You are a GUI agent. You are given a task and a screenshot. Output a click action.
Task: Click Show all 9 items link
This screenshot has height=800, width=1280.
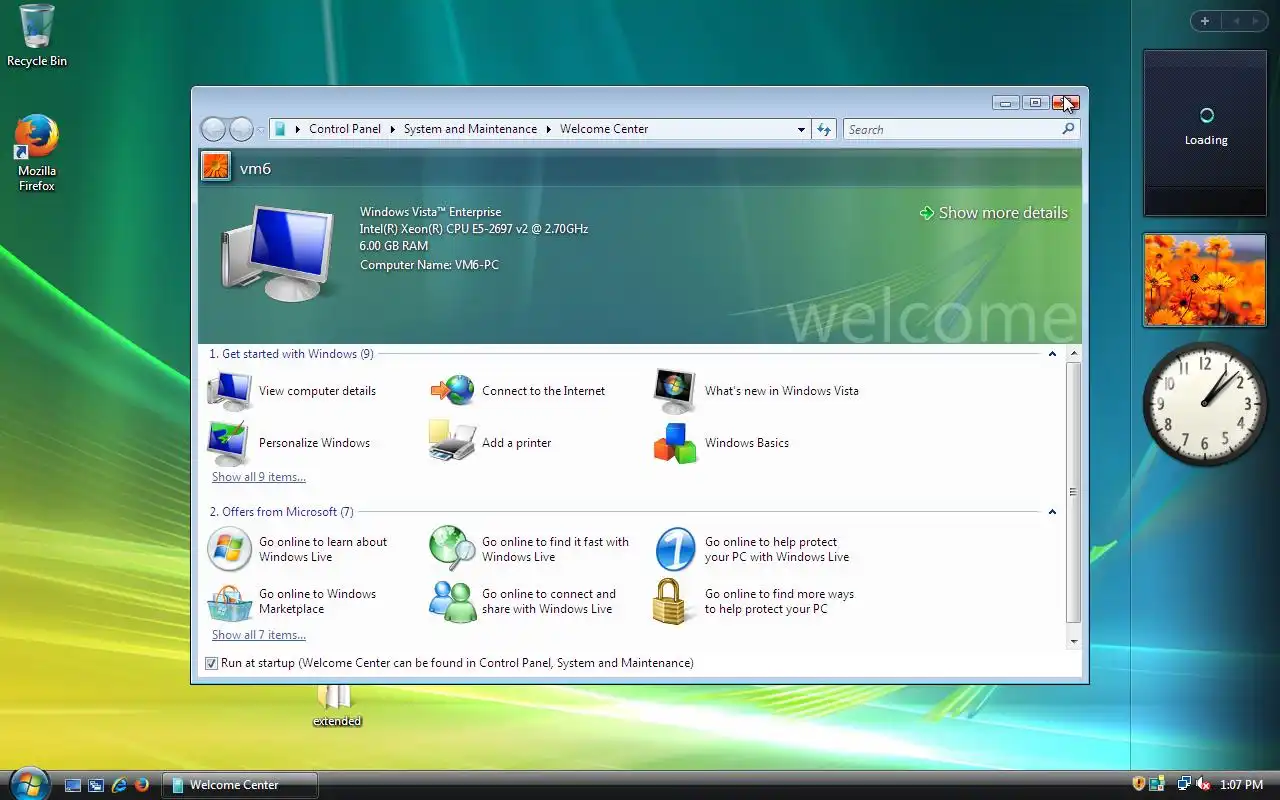pos(259,477)
